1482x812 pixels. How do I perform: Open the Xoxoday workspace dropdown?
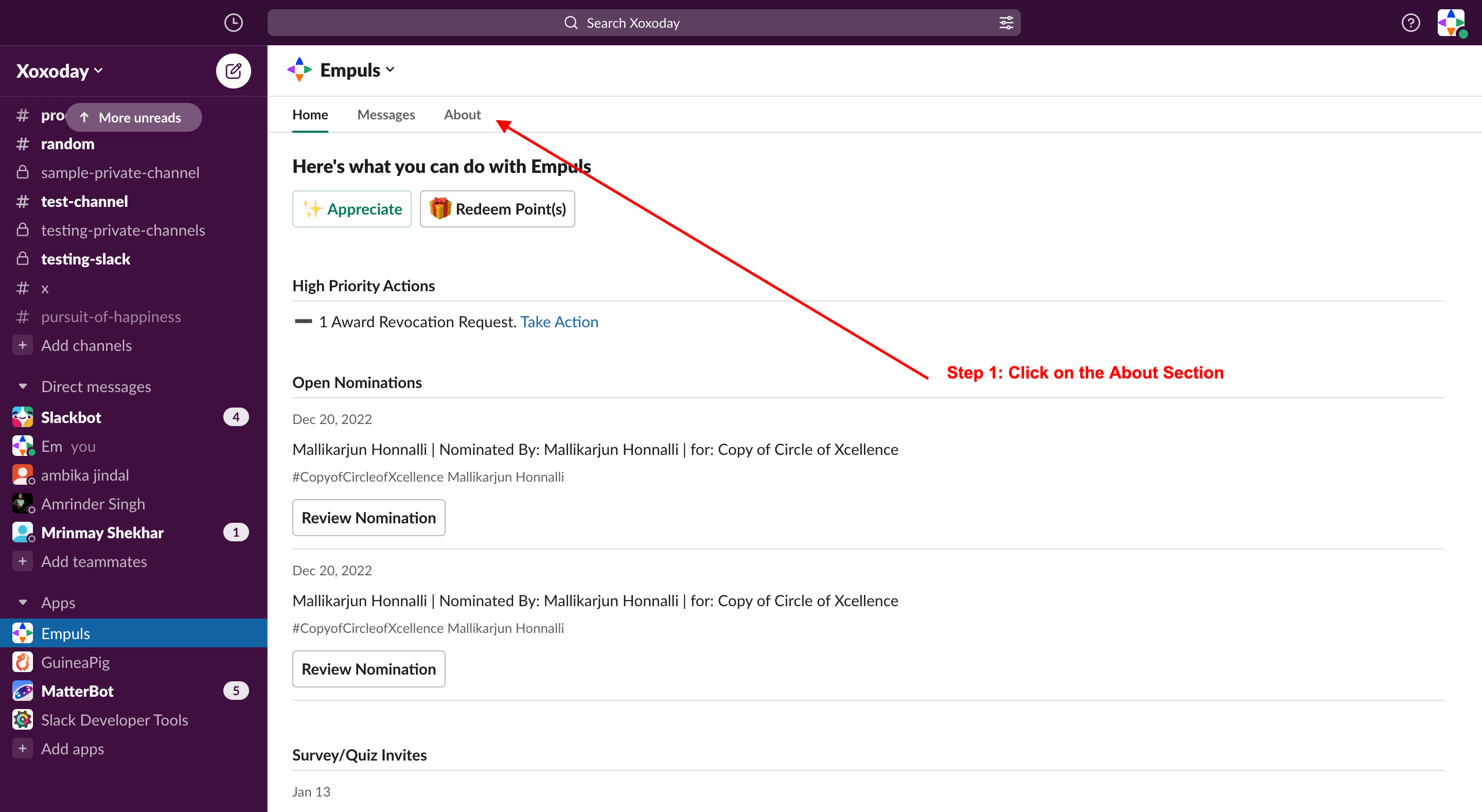(60, 71)
